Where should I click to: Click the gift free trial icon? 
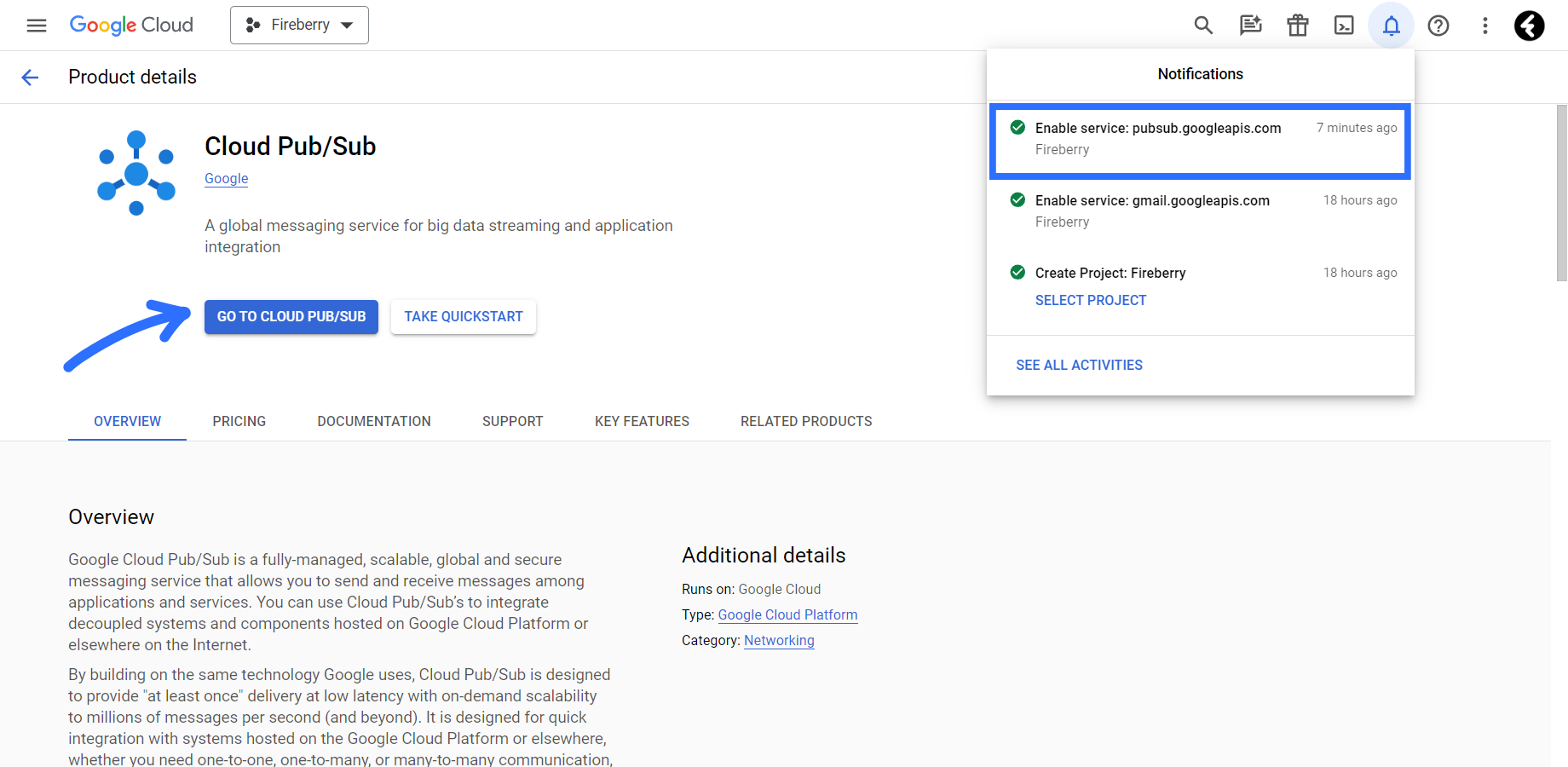pyautogui.click(x=1297, y=26)
